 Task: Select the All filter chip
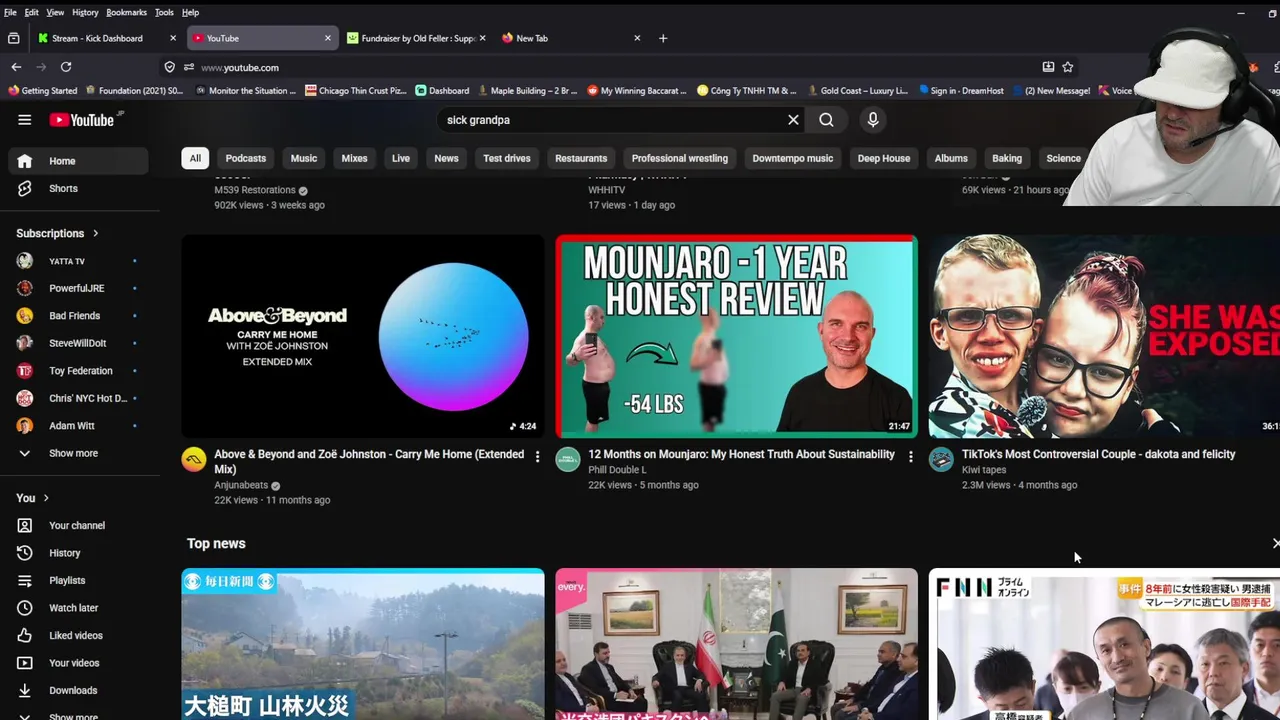195,158
